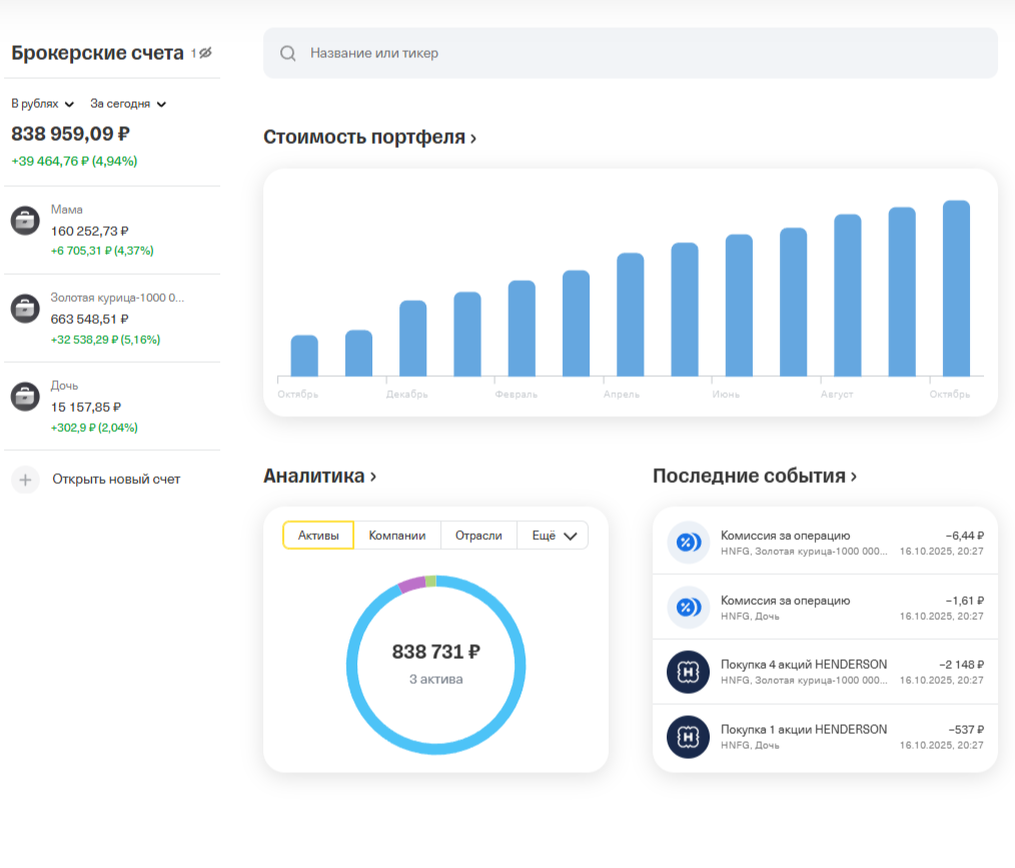Screen dimensions: 1015x868
Task: Open Аналитика section heading
Action: [x=319, y=476]
